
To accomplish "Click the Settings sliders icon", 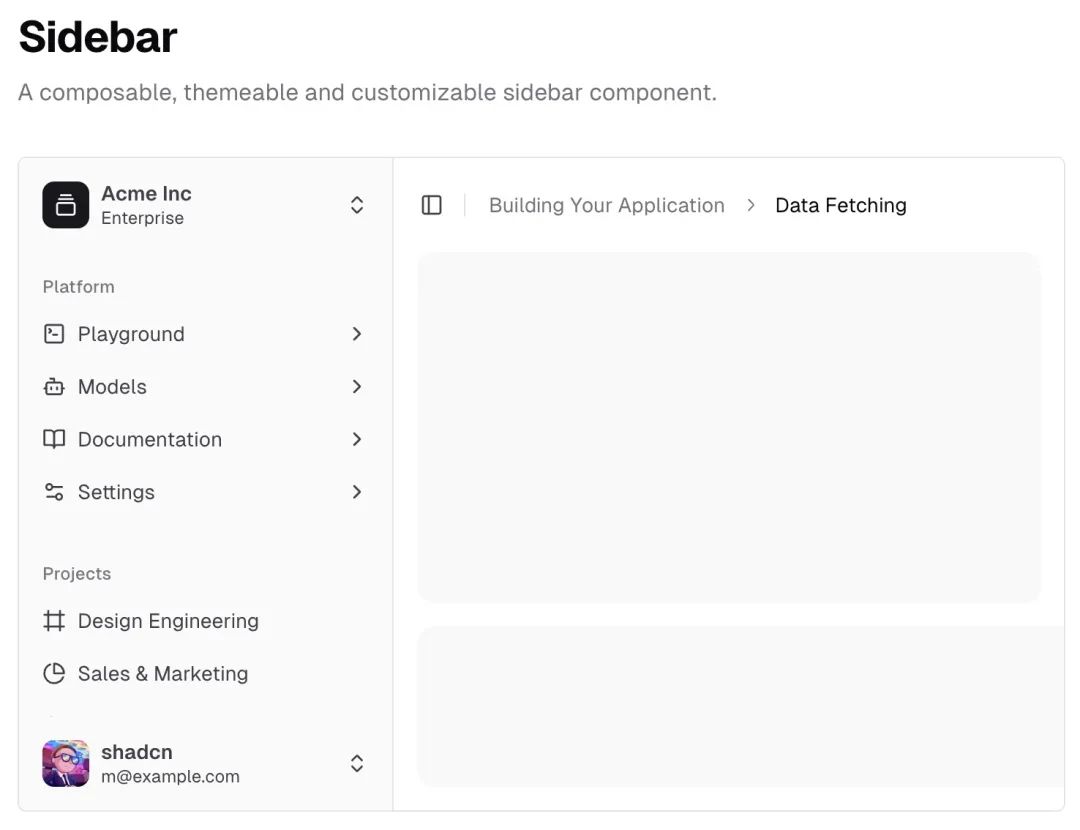I will [x=54, y=492].
